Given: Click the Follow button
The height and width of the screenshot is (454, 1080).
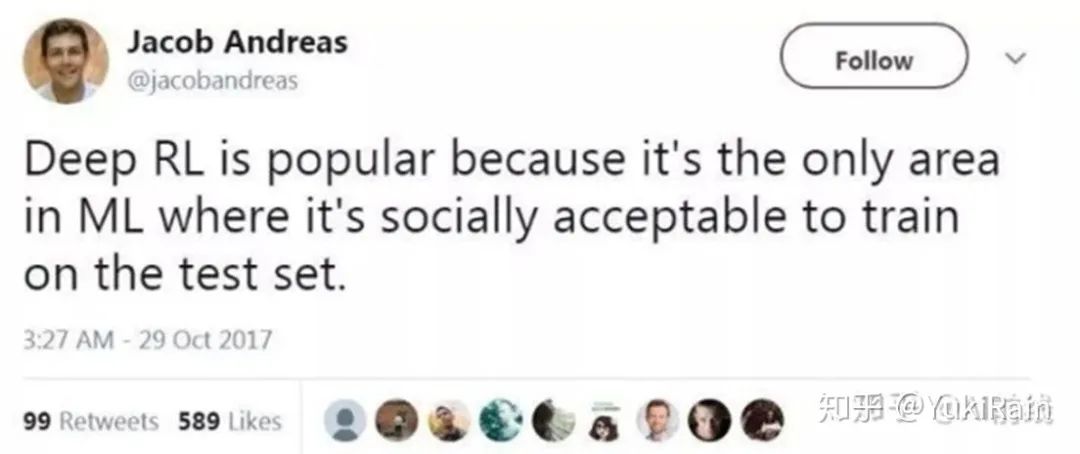Looking at the screenshot, I should coord(874,61).
